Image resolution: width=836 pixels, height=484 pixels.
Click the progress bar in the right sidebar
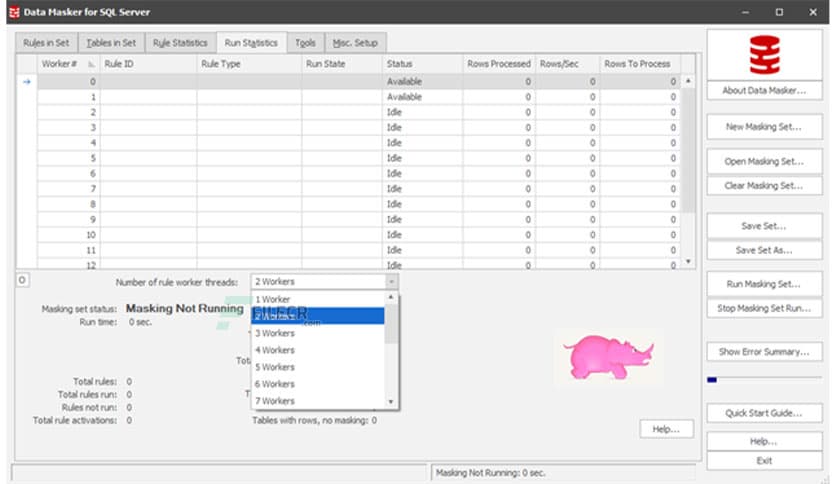click(x=764, y=380)
